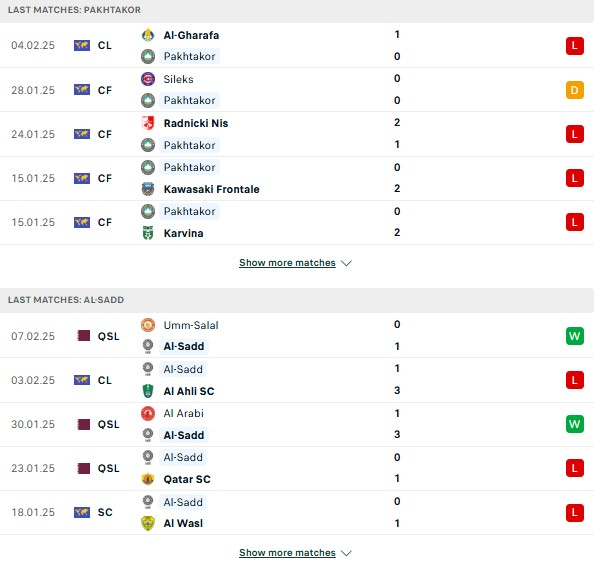Click the red L badge for Al-Gharafa match
The width and height of the screenshot is (595, 573).
(x=575, y=46)
